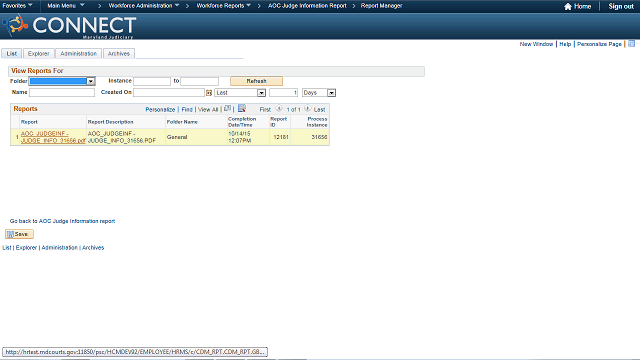The image size is (640, 360).
Task: Click the bottom Archives link
Action: pyautogui.click(x=93, y=248)
